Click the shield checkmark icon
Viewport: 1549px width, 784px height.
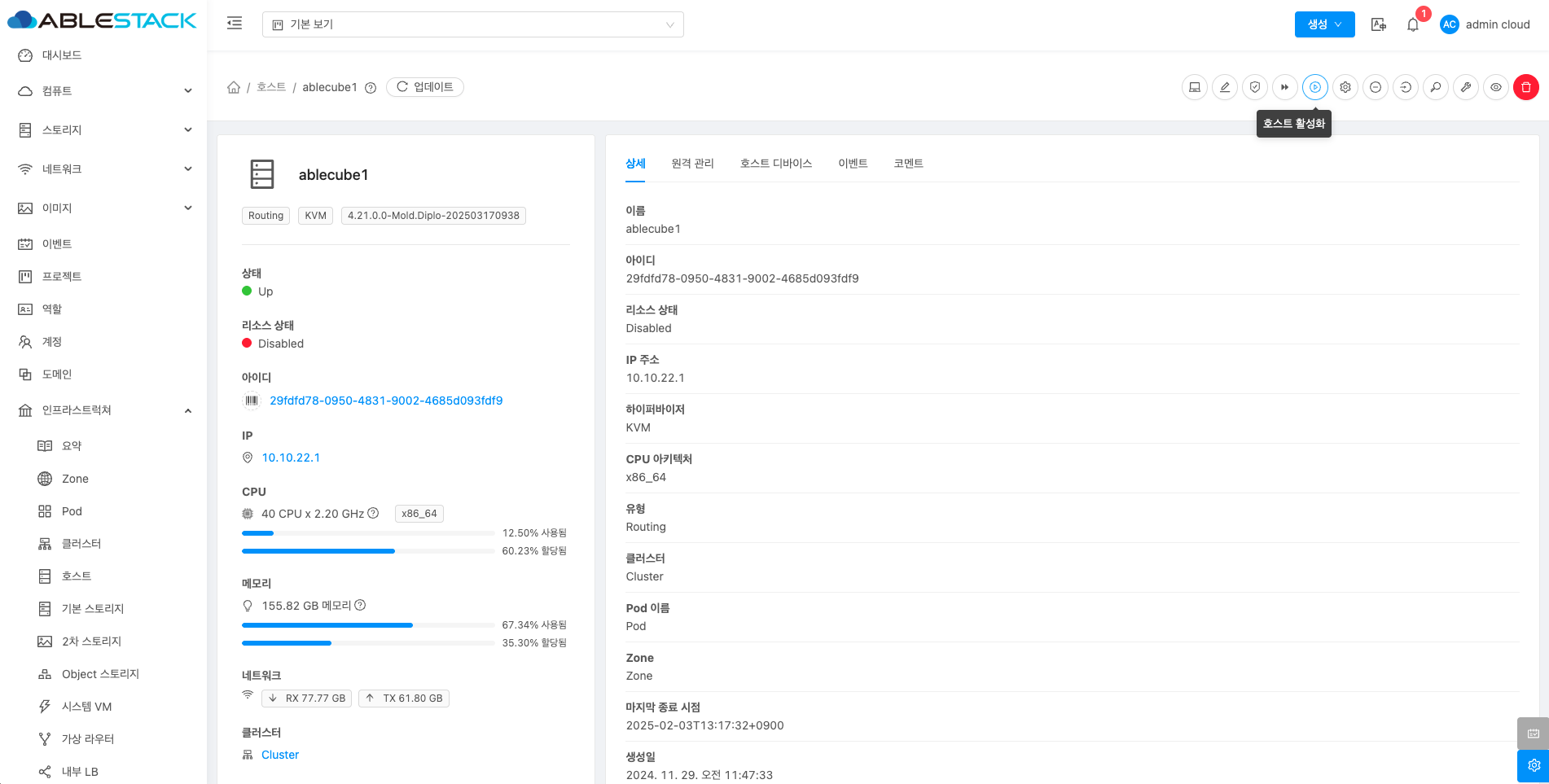tap(1254, 87)
